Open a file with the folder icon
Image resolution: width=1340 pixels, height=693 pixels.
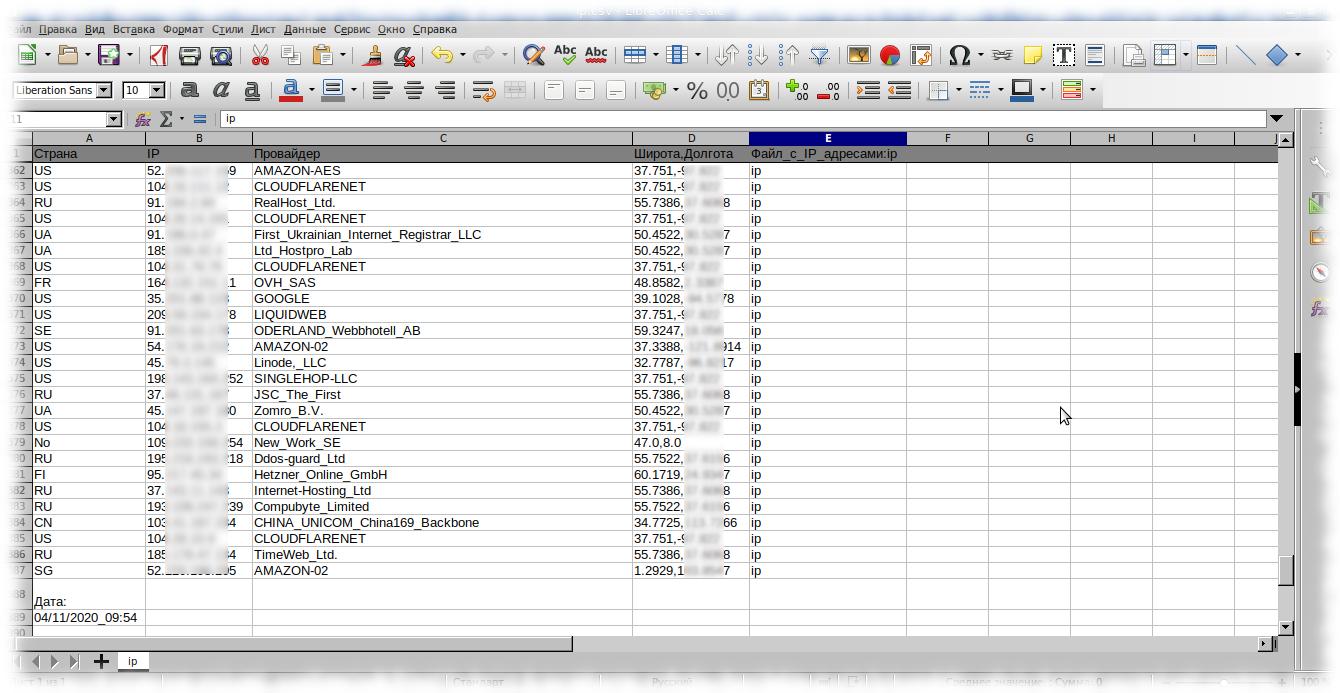pos(69,55)
